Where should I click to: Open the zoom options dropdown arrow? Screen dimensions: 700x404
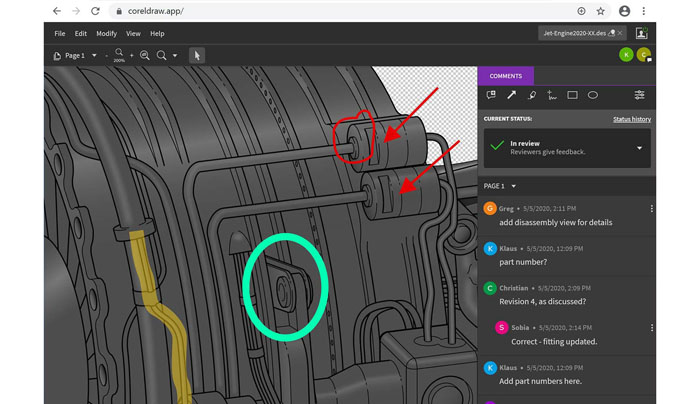[175, 56]
